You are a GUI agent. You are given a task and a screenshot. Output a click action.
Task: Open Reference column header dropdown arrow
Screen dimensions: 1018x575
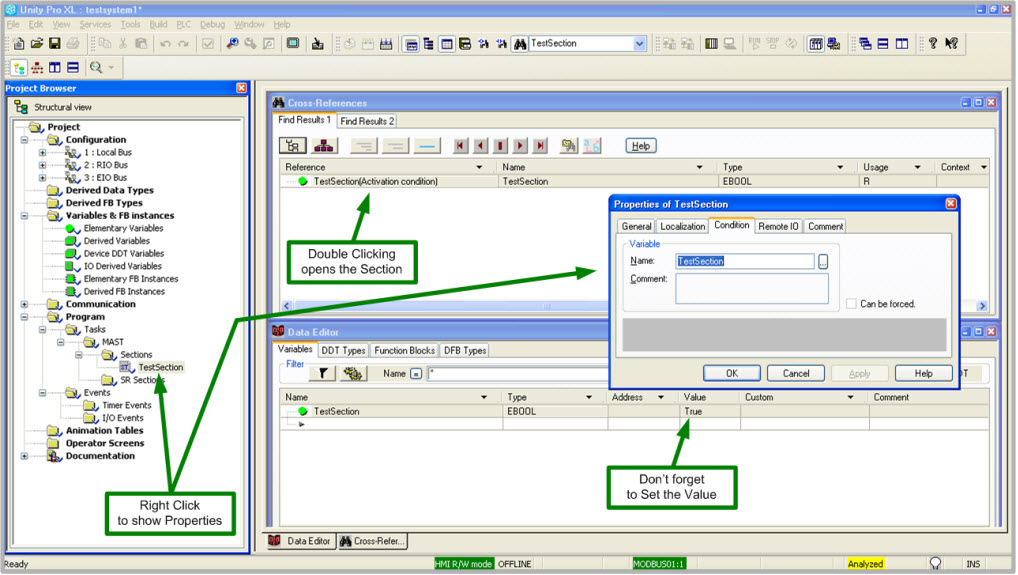[479, 167]
